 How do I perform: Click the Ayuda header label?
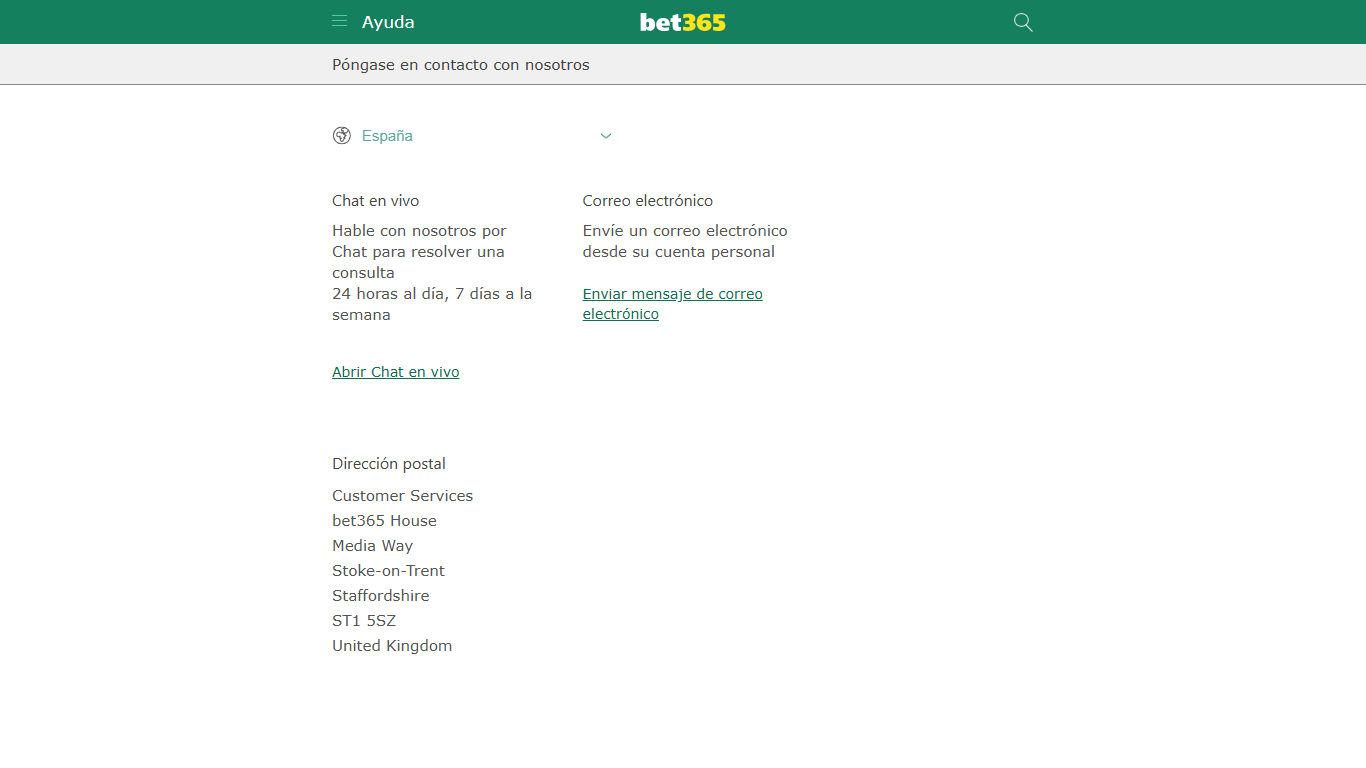(x=388, y=22)
